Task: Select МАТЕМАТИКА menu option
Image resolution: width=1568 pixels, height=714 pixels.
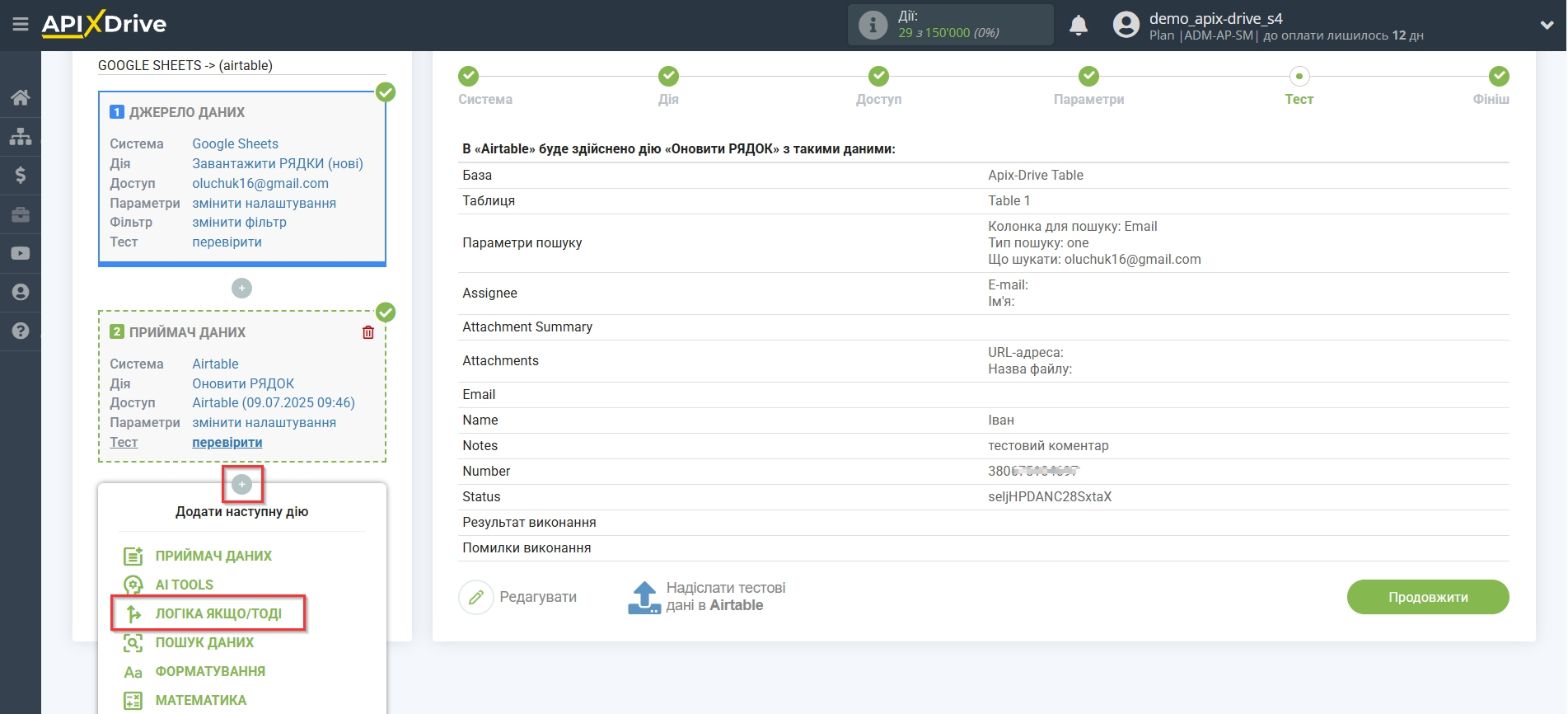Action: (x=201, y=701)
